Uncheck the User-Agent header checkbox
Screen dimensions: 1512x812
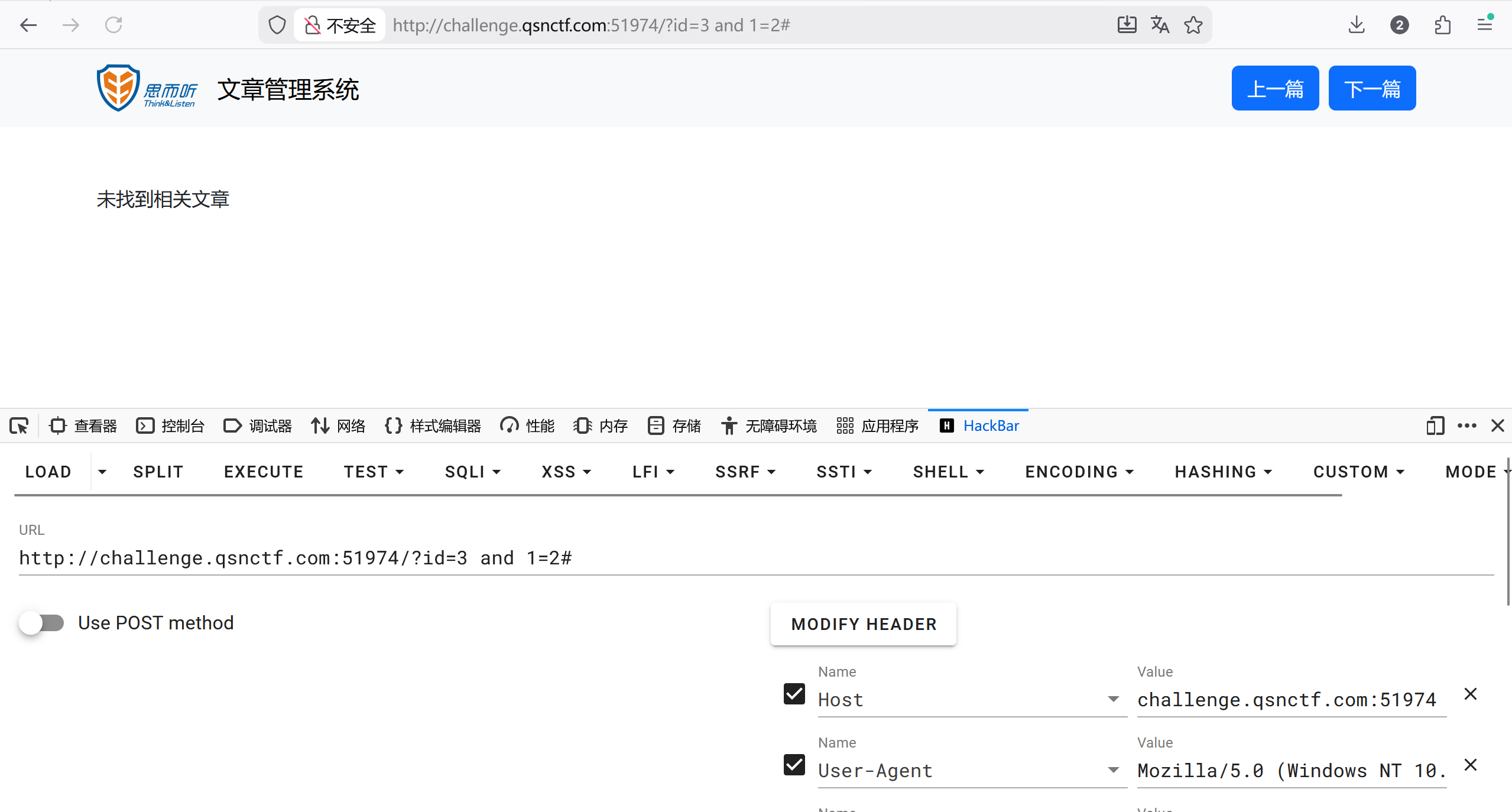(794, 765)
